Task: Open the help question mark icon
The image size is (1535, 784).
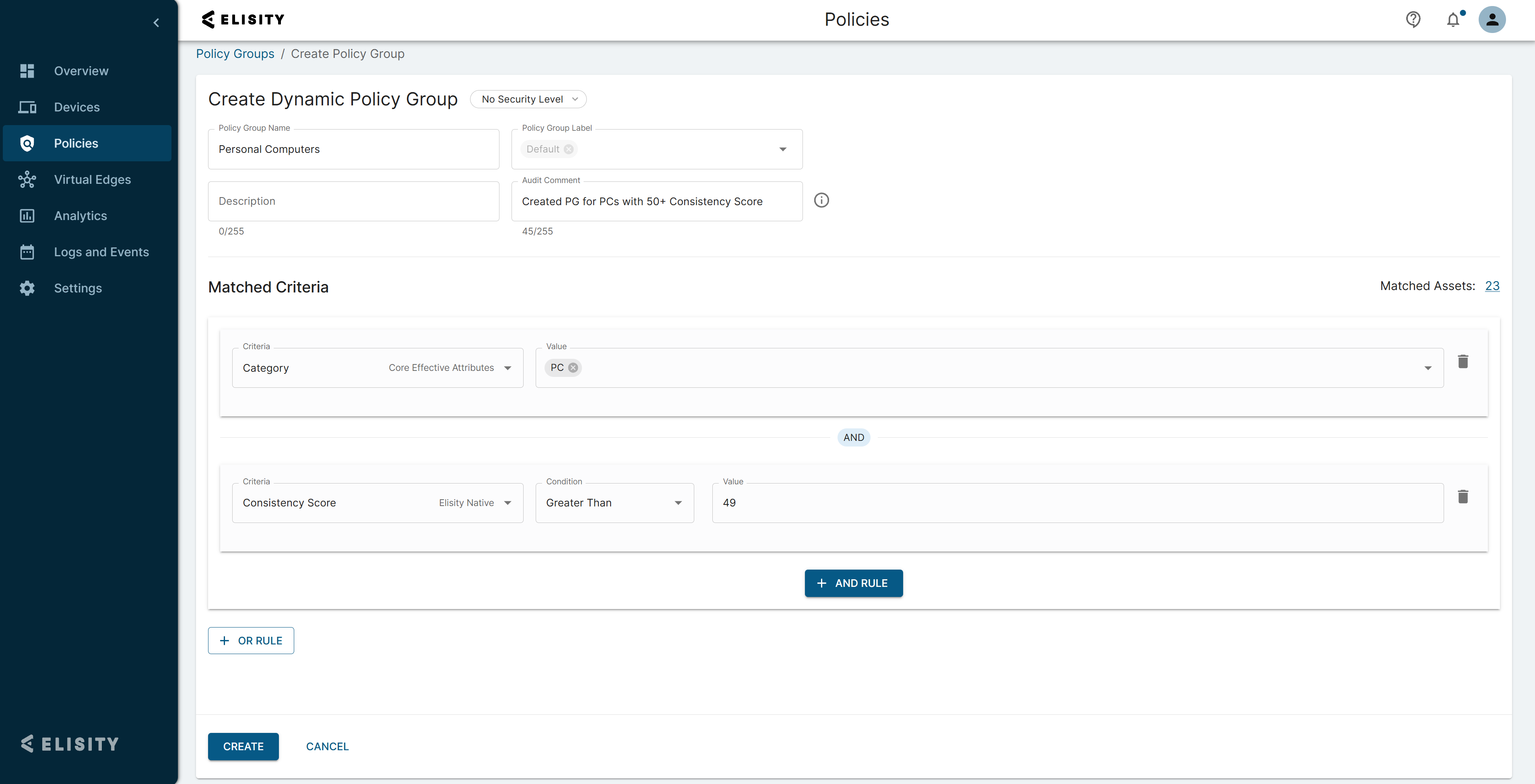Action: pyautogui.click(x=1413, y=20)
